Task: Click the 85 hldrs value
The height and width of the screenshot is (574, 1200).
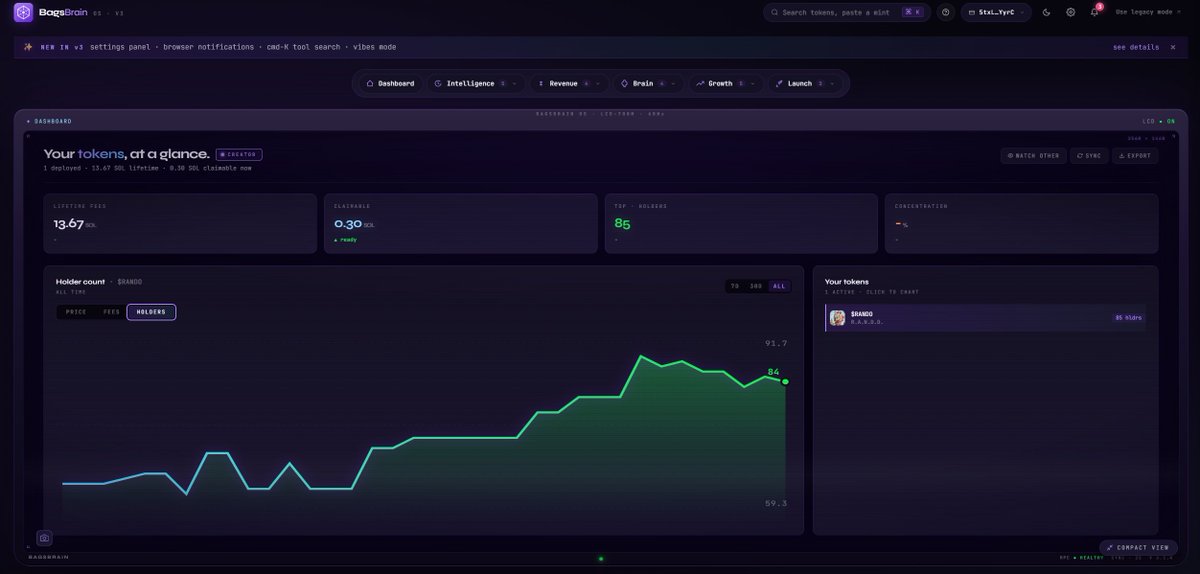Action: click(x=1128, y=318)
